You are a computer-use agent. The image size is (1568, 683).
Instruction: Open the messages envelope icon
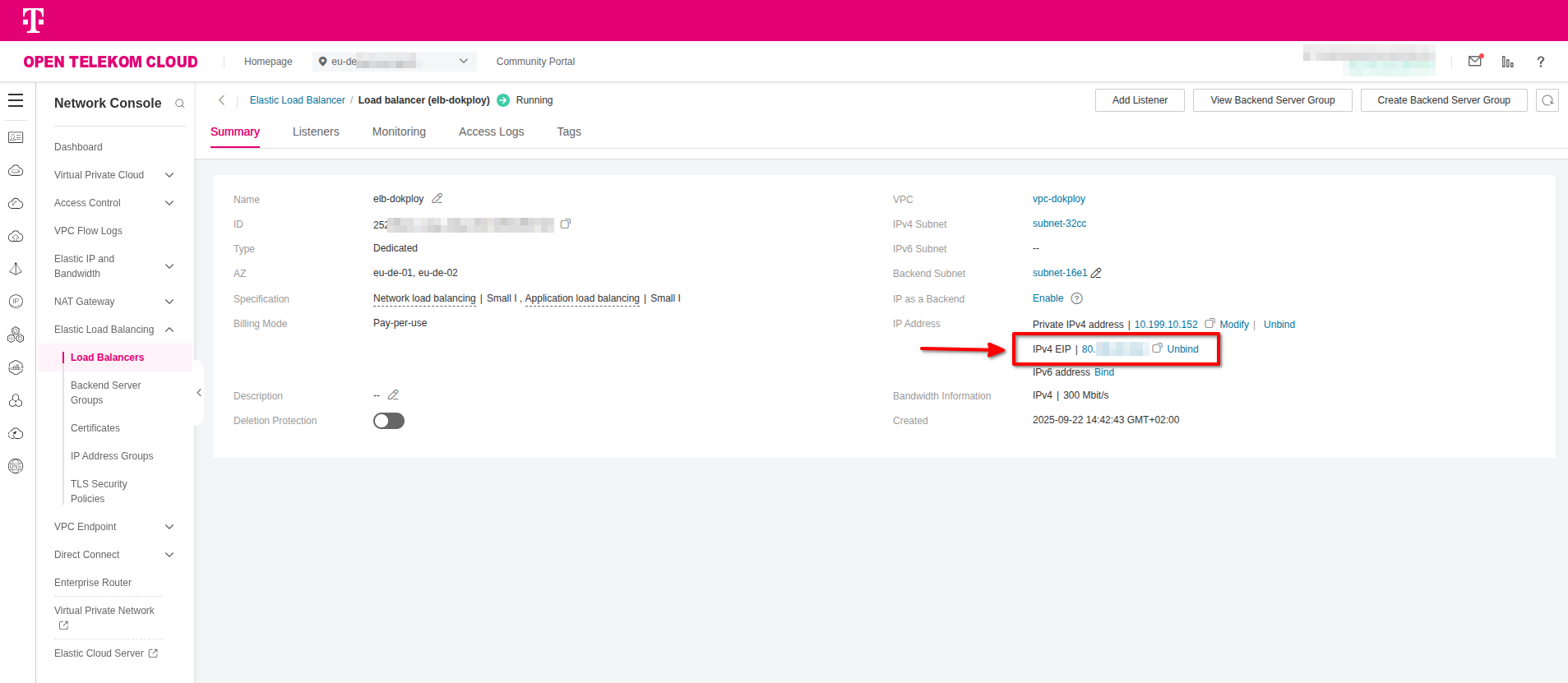1475,62
